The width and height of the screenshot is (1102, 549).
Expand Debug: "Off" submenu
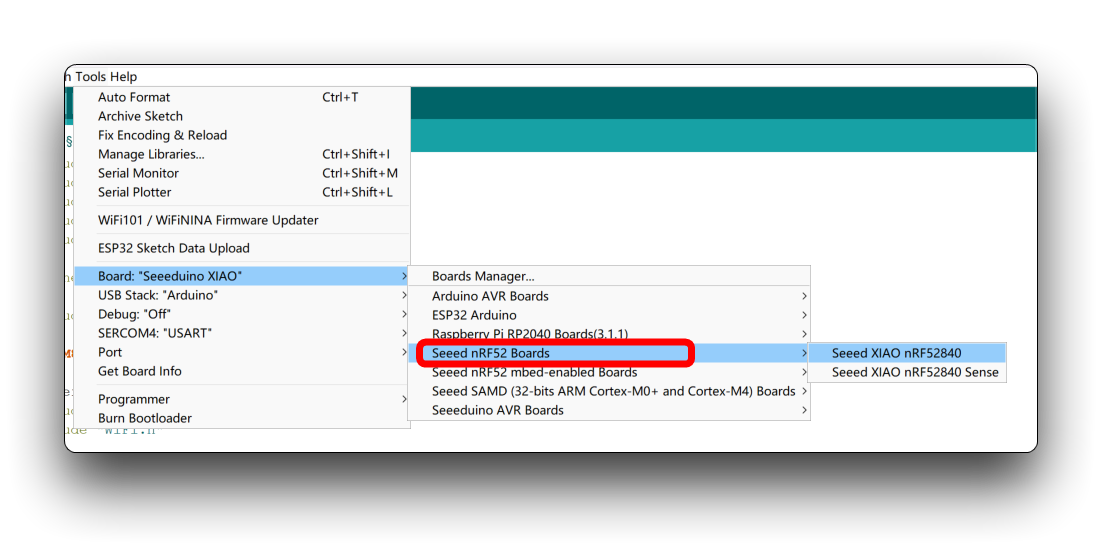(x=242, y=314)
